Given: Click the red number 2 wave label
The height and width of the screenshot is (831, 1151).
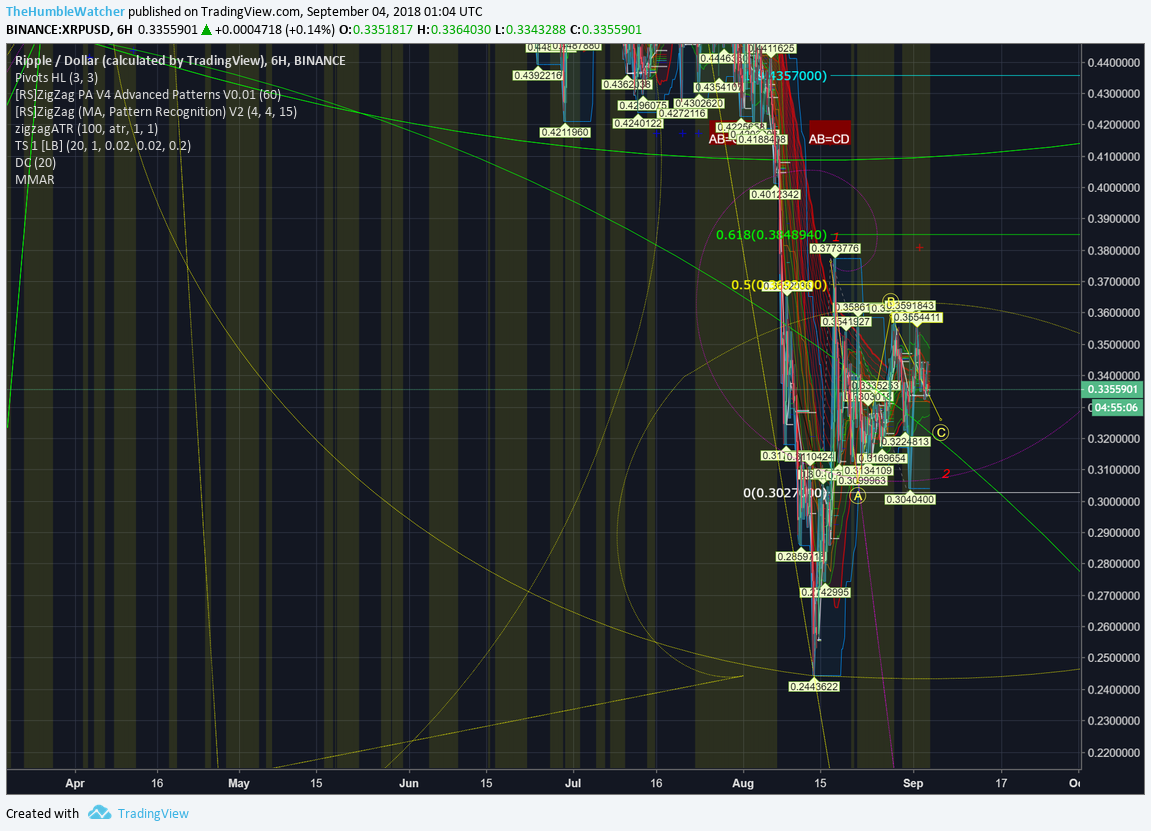Looking at the screenshot, I should (946, 473).
